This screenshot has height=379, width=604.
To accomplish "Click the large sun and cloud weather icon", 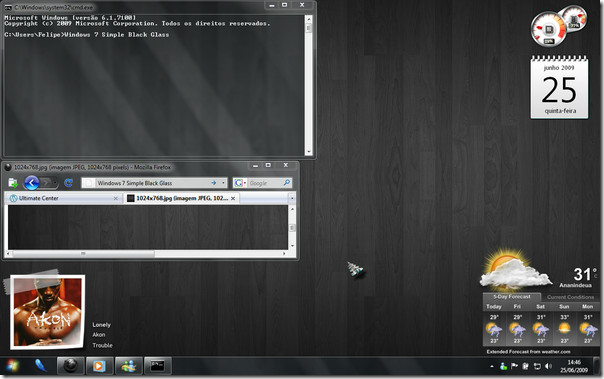I will pos(515,271).
